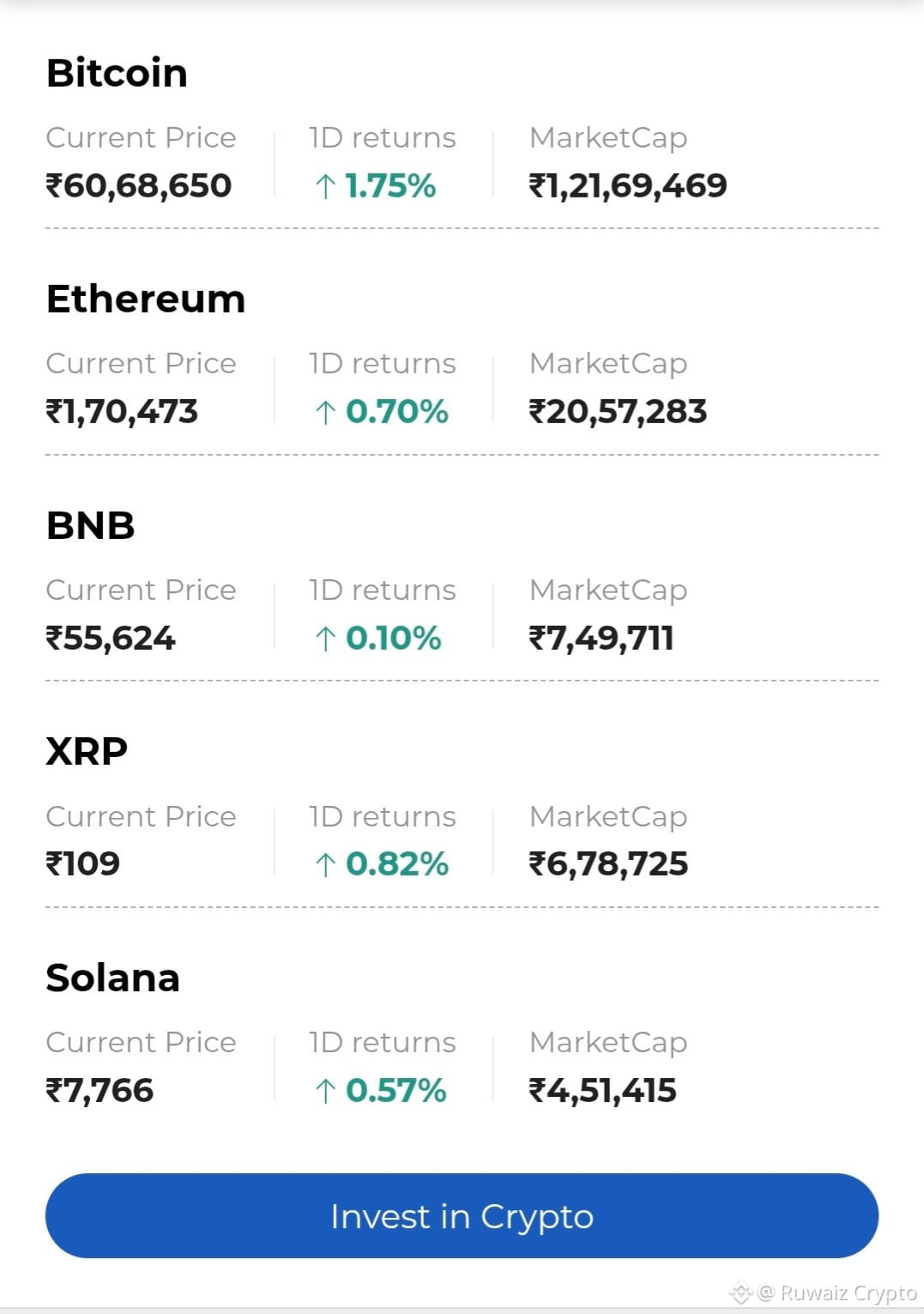Viewport: 924px width, 1314px height.
Task: Click XRP's green up-arrow icon
Action: [x=325, y=865]
